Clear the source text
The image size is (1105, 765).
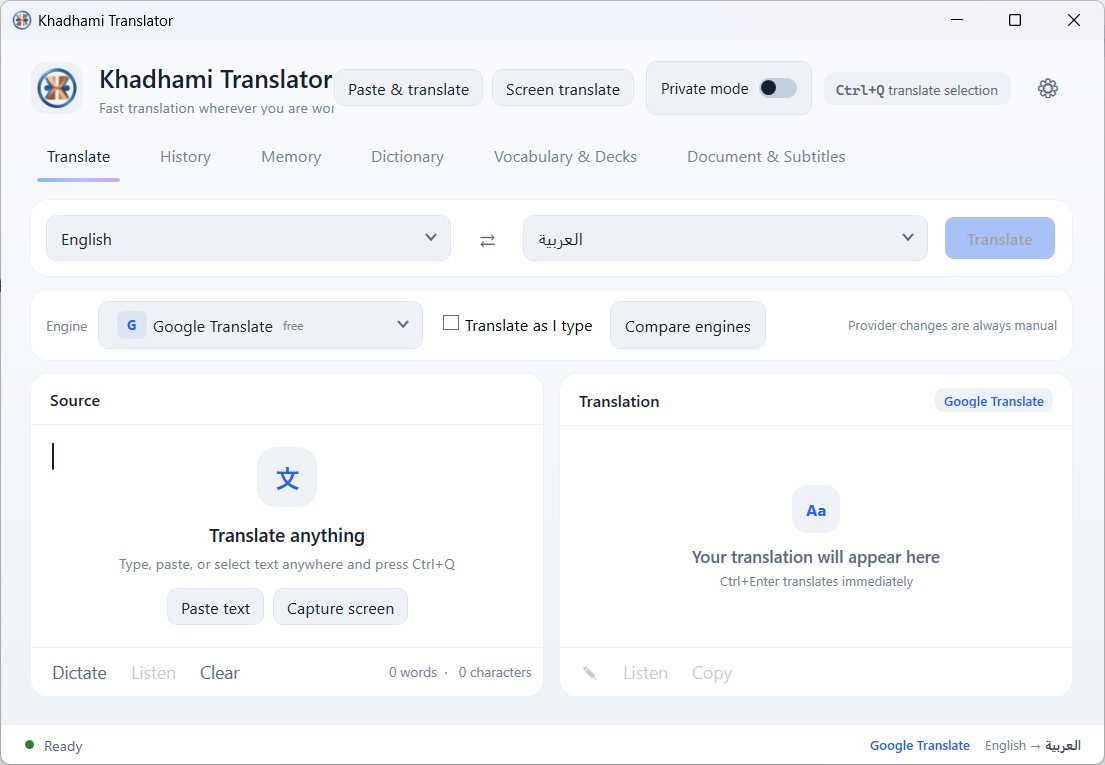219,673
